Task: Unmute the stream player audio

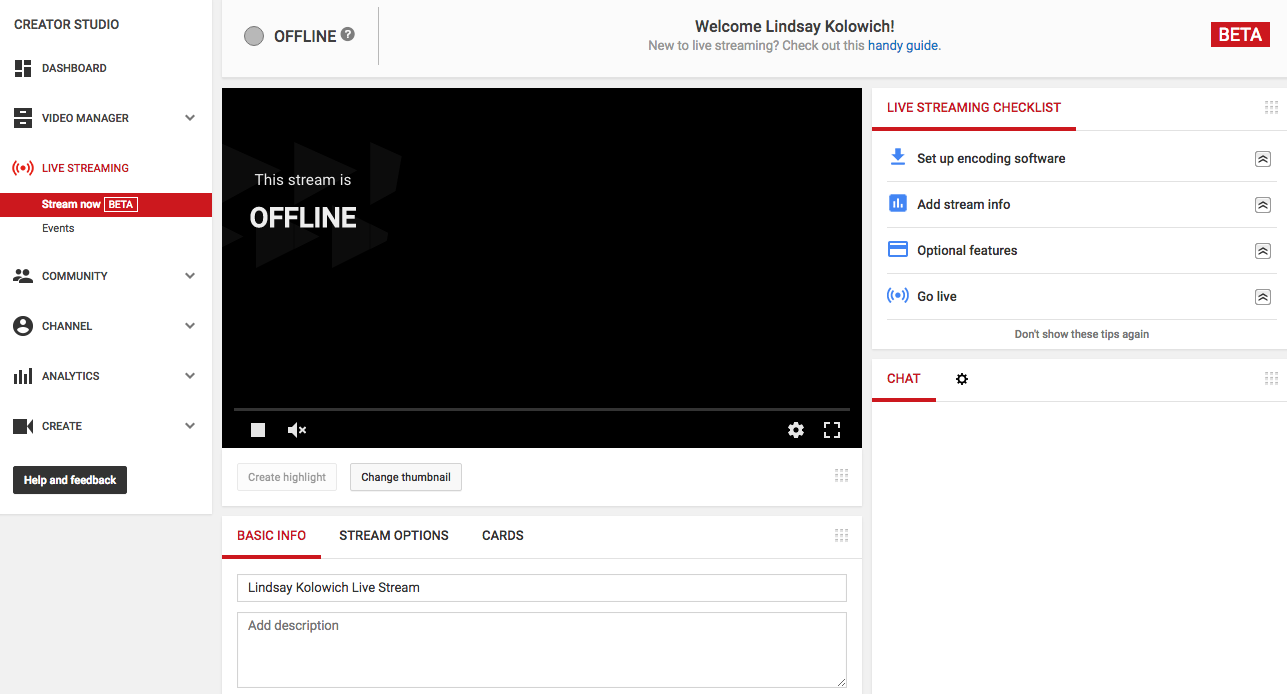Action: coord(297,430)
